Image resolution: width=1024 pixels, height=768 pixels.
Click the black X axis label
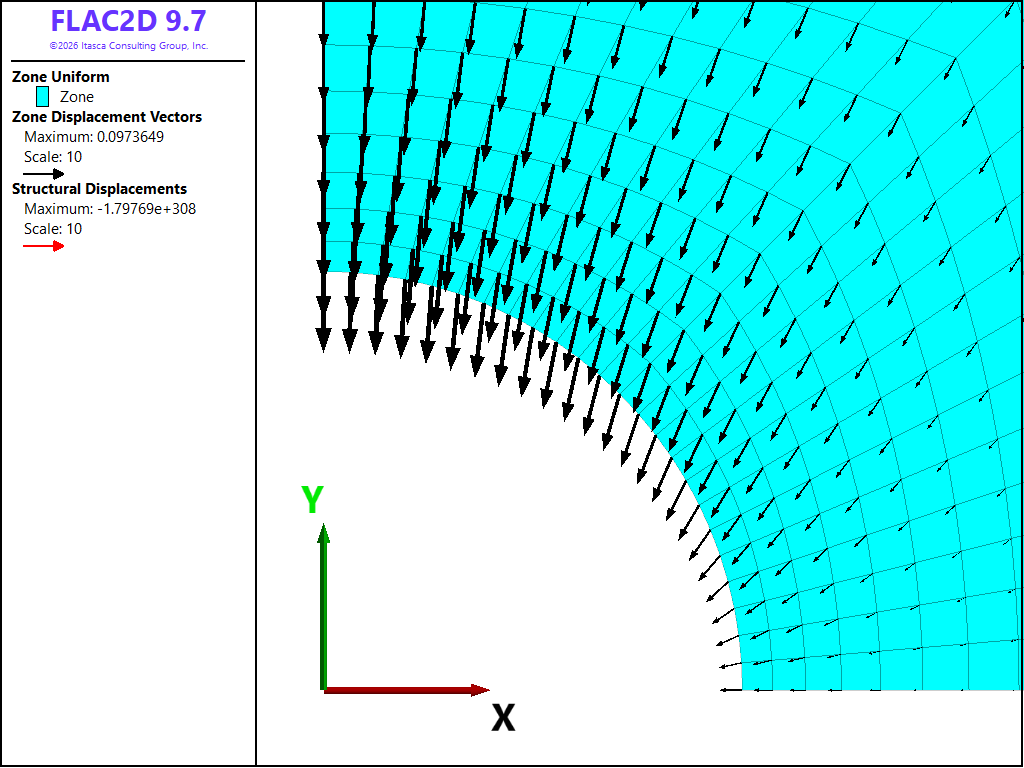[504, 718]
